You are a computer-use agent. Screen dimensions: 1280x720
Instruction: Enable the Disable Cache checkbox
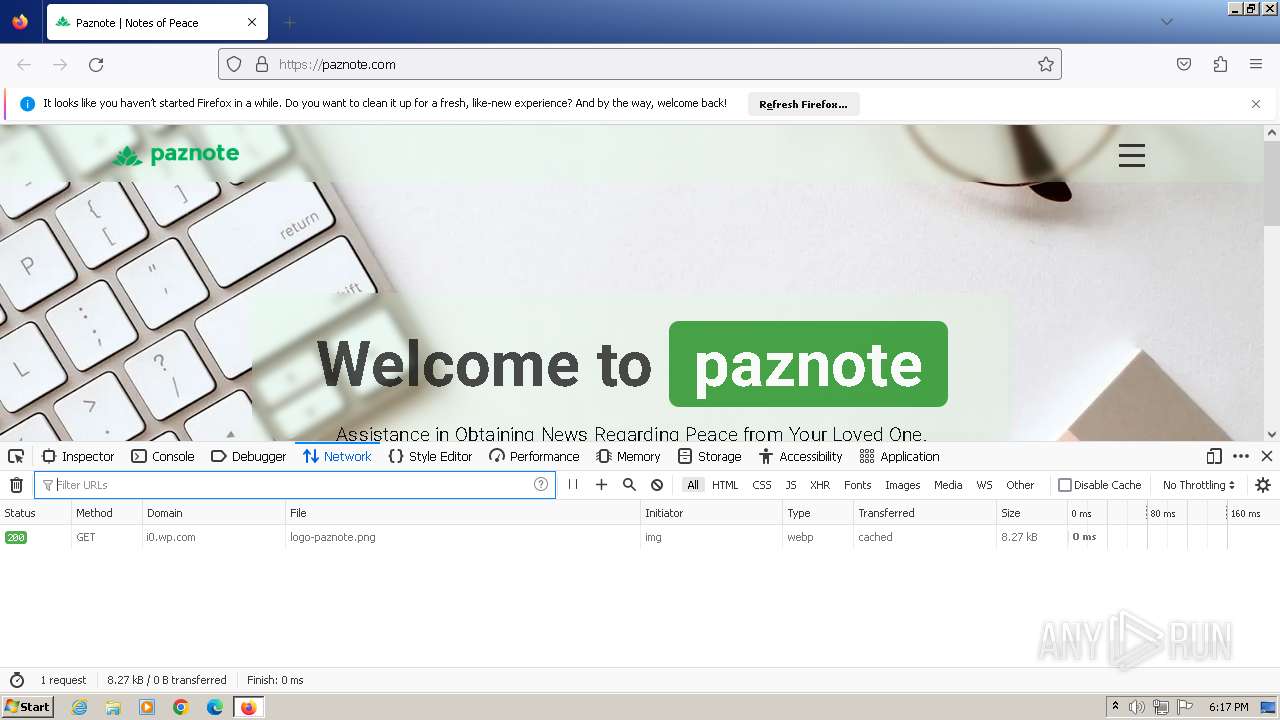click(x=1065, y=485)
